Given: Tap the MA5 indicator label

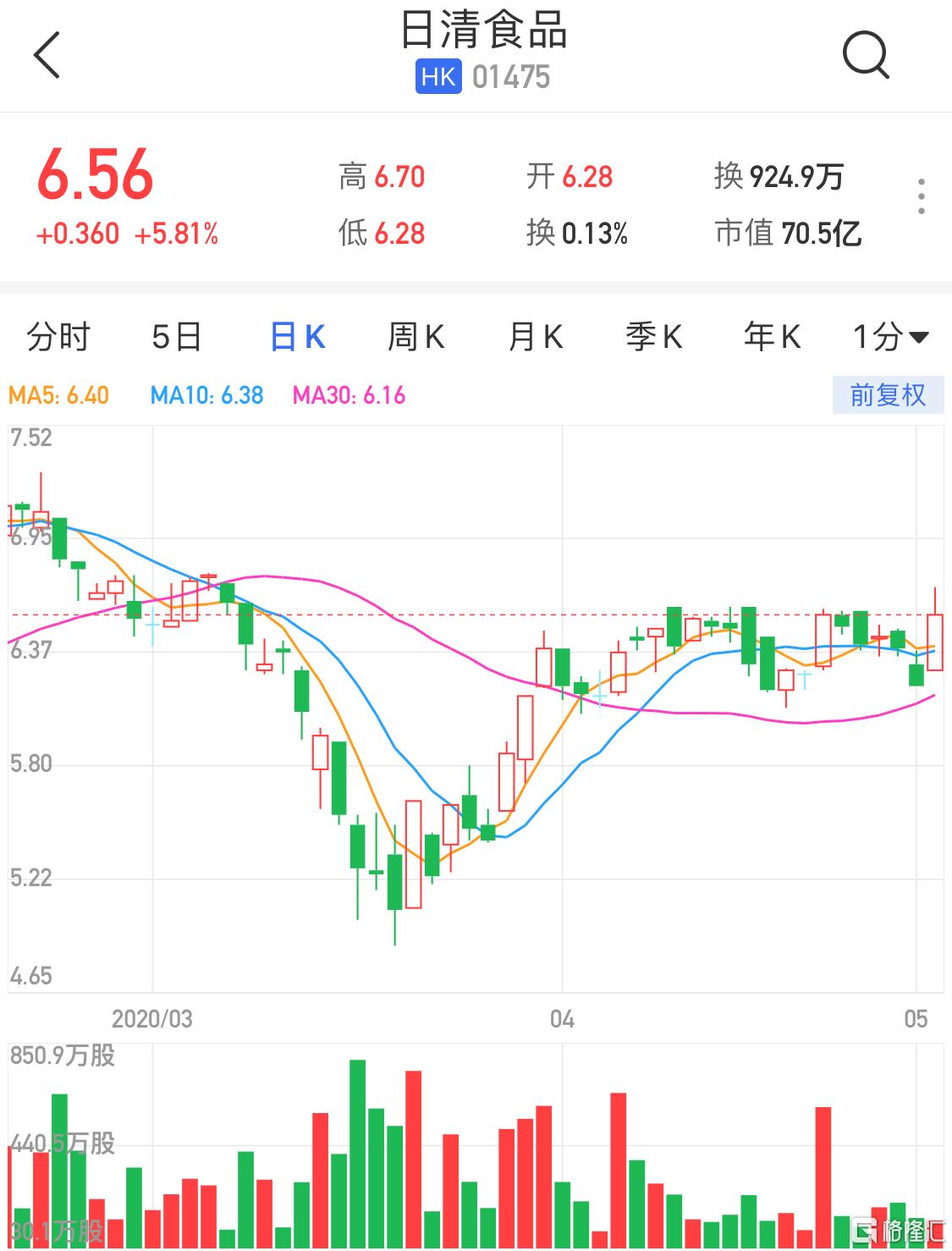Looking at the screenshot, I should click(58, 395).
